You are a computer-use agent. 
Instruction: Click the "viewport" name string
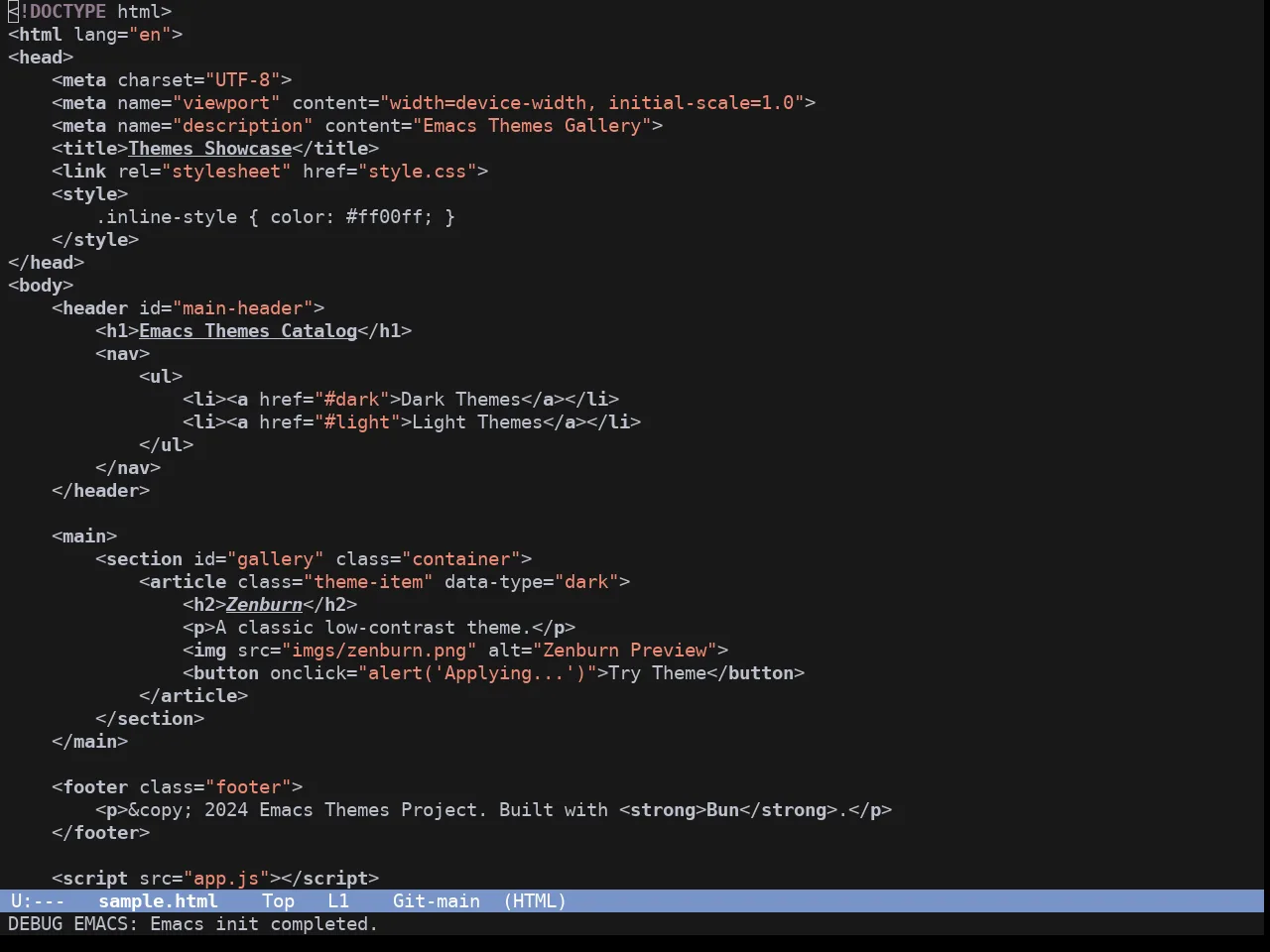coord(226,103)
